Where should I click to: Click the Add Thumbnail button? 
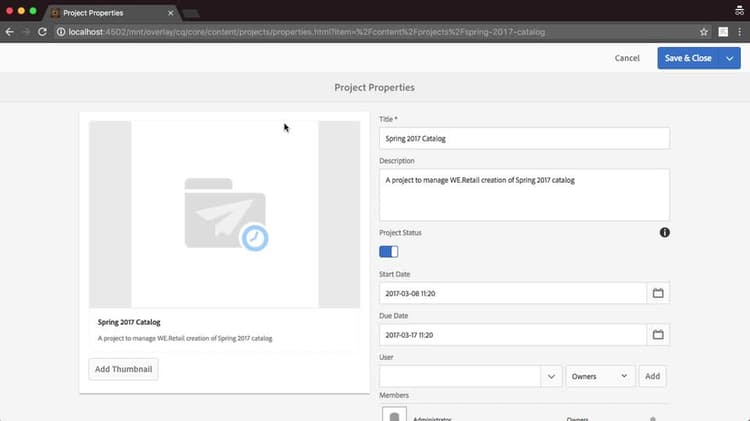(x=123, y=369)
